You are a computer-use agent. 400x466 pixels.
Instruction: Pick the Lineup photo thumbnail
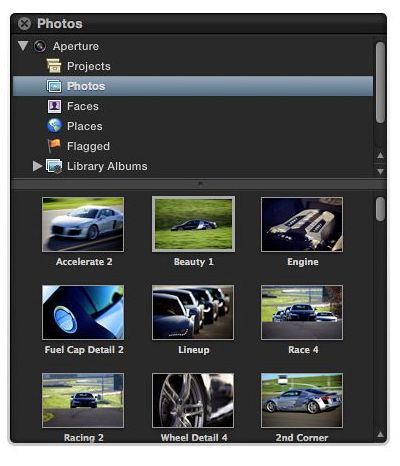[x=193, y=312]
